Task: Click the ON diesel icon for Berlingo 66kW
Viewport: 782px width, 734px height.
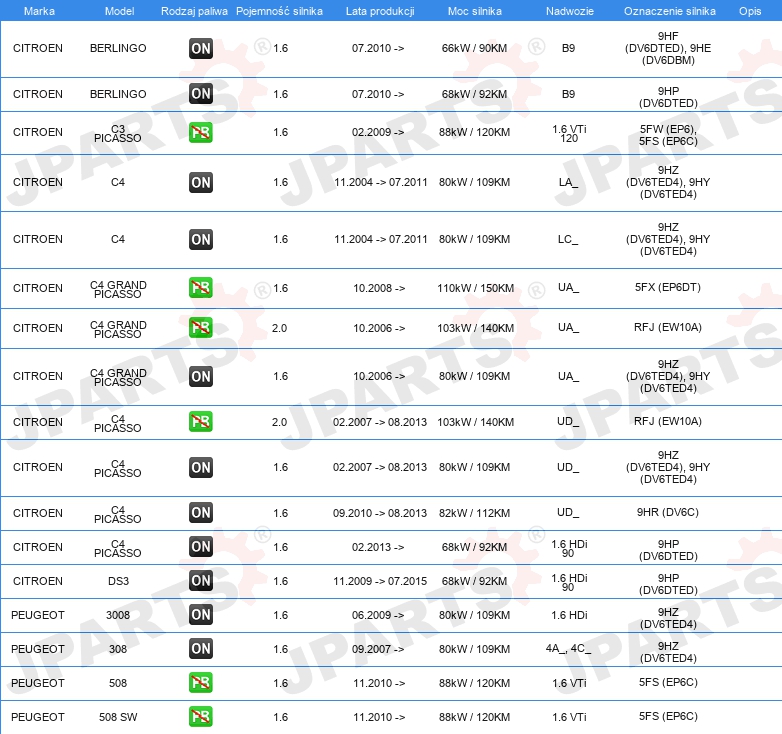Action: [201, 48]
